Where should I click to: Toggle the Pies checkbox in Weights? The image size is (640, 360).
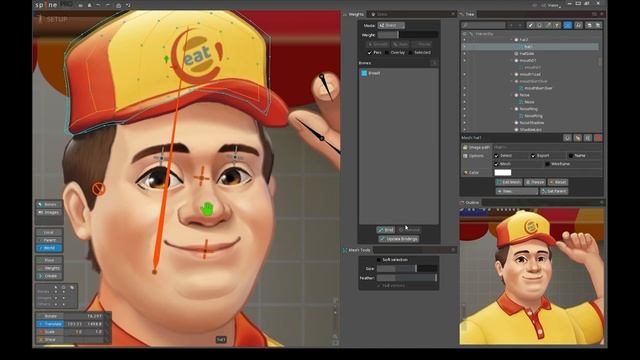[x=369, y=53]
